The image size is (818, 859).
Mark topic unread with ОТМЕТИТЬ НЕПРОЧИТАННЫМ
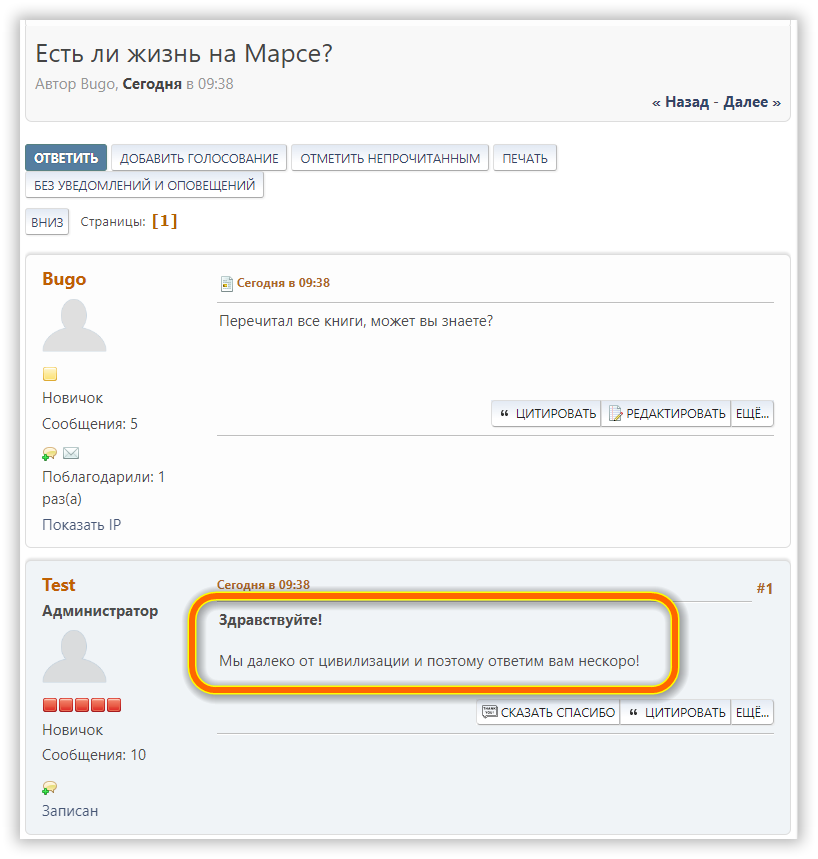390,158
